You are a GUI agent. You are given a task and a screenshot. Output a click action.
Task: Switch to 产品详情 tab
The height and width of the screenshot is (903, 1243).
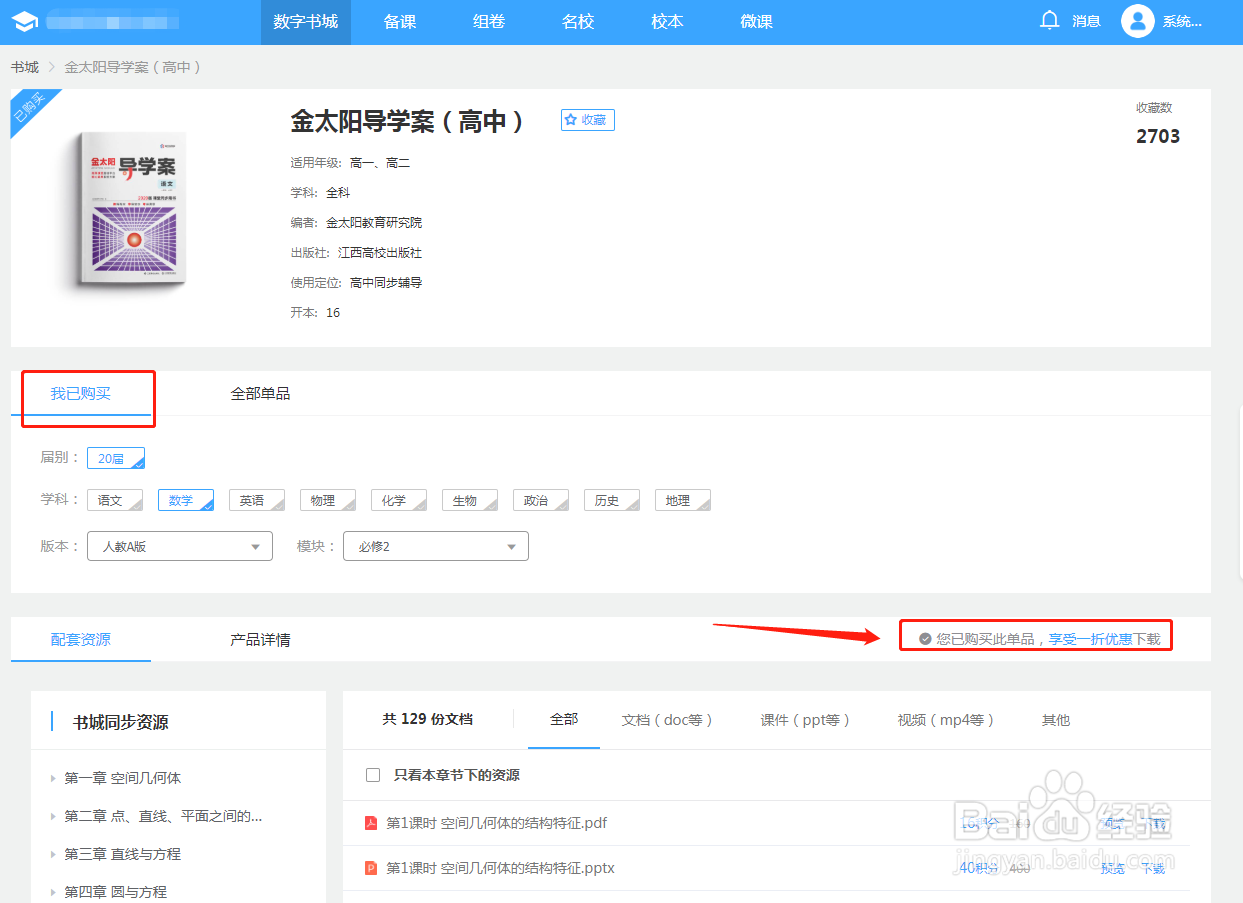[260, 640]
